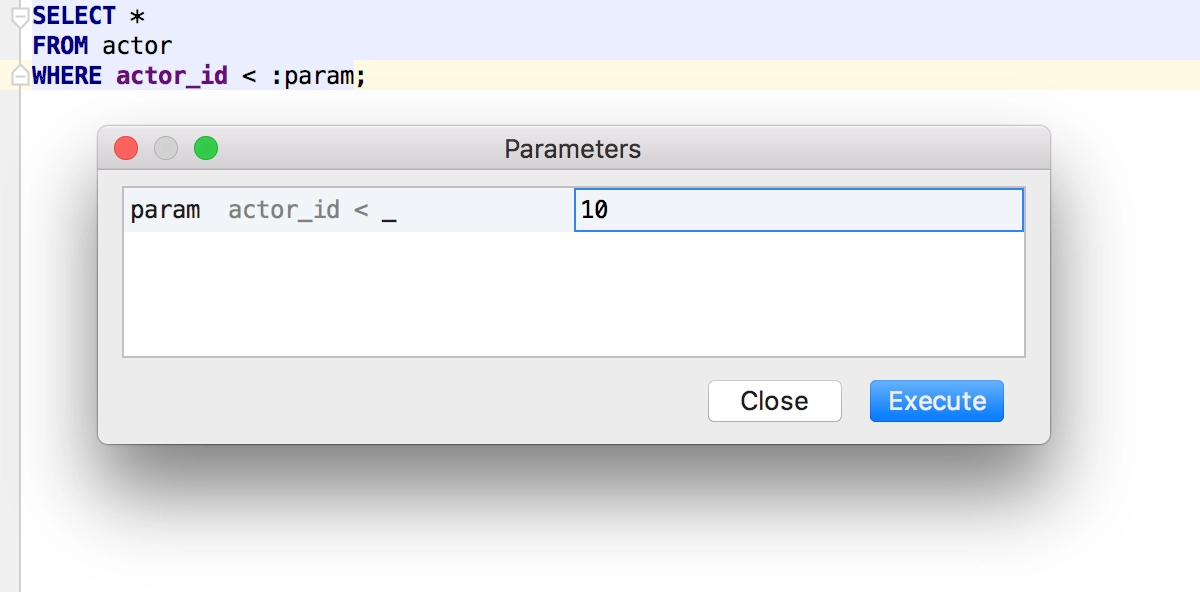Focus the value field containing 10

(799, 210)
